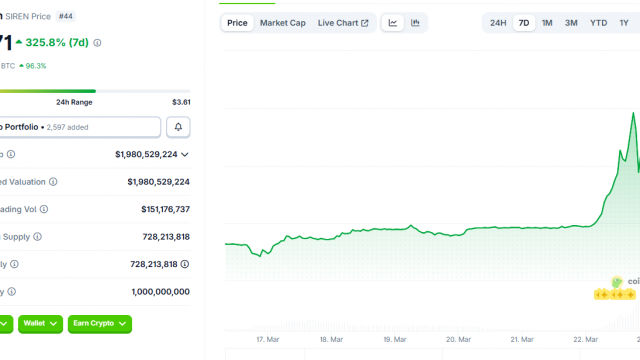Viewport: 640px width, 360px height.
Task: Select the 1M time range
Action: [x=547, y=23]
